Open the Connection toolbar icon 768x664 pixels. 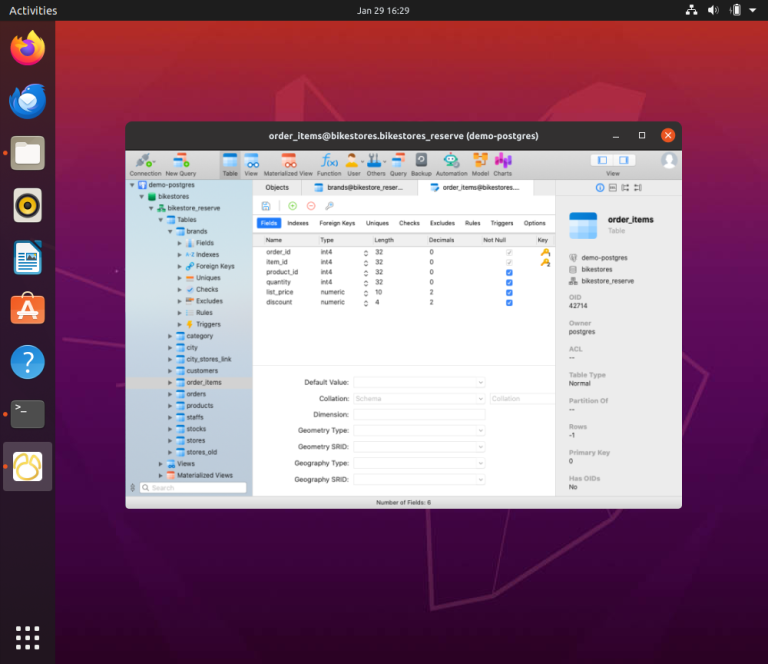(144, 161)
